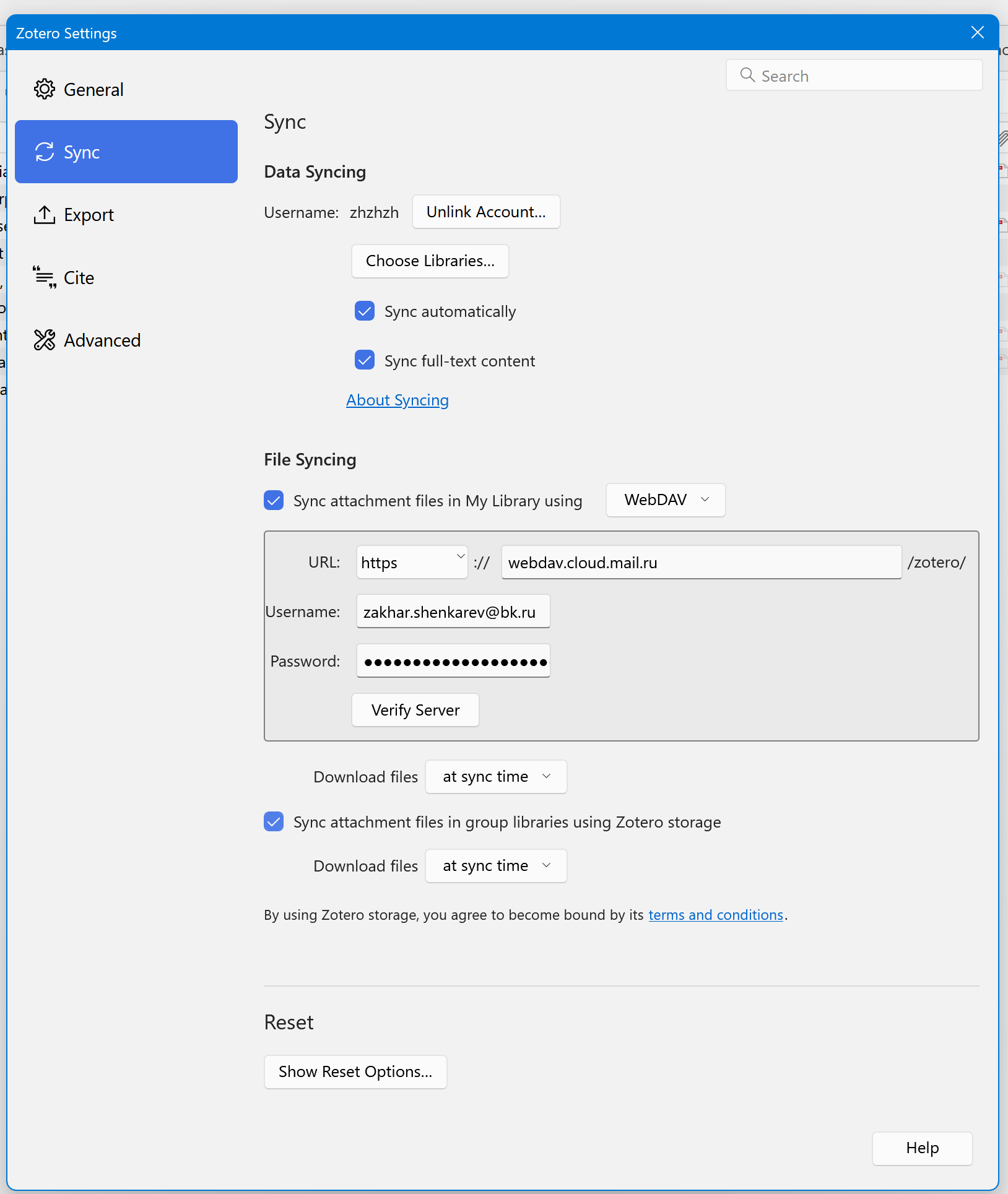This screenshot has height=1194, width=1008.
Task: Toggle Sync full-text content checkbox
Action: (365, 360)
